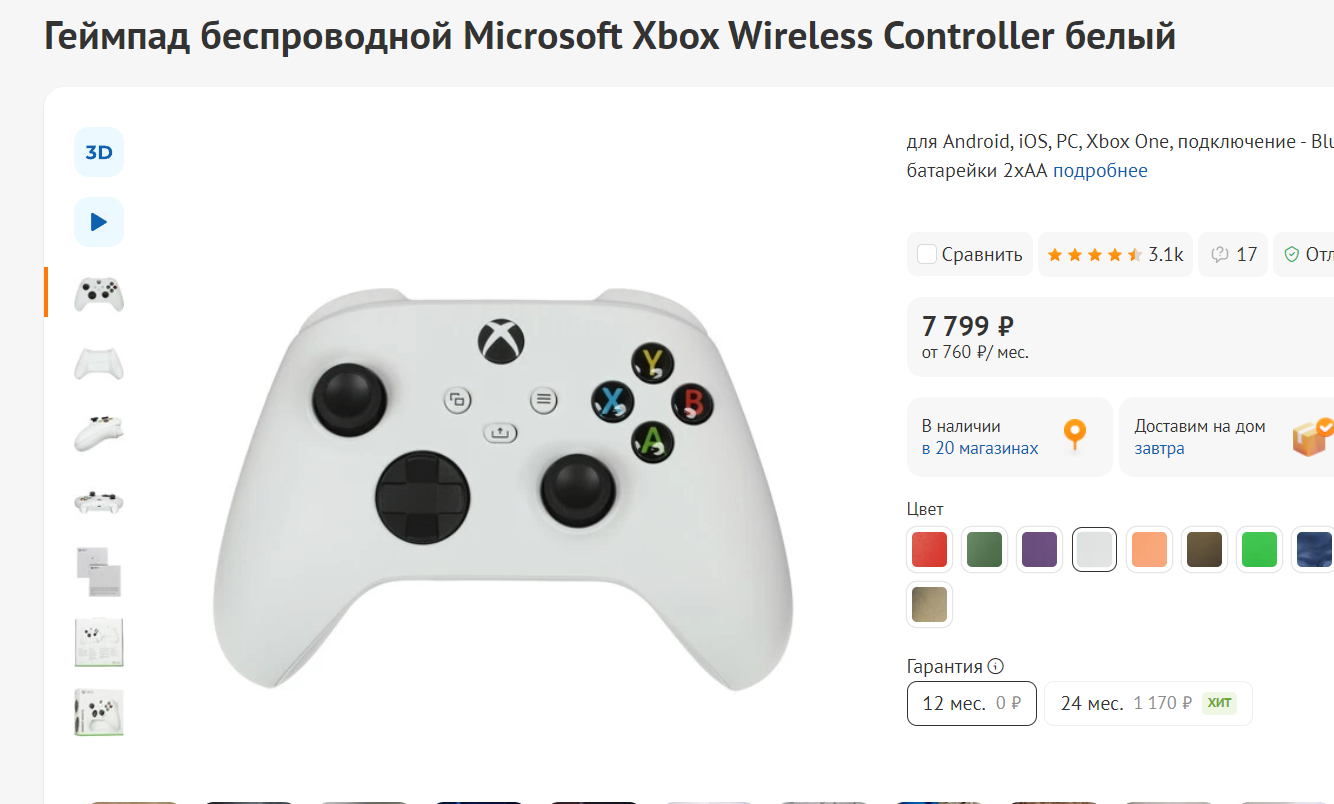Open the 17 comments icon
The height and width of the screenshot is (804, 1334).
click(1233, 255)
